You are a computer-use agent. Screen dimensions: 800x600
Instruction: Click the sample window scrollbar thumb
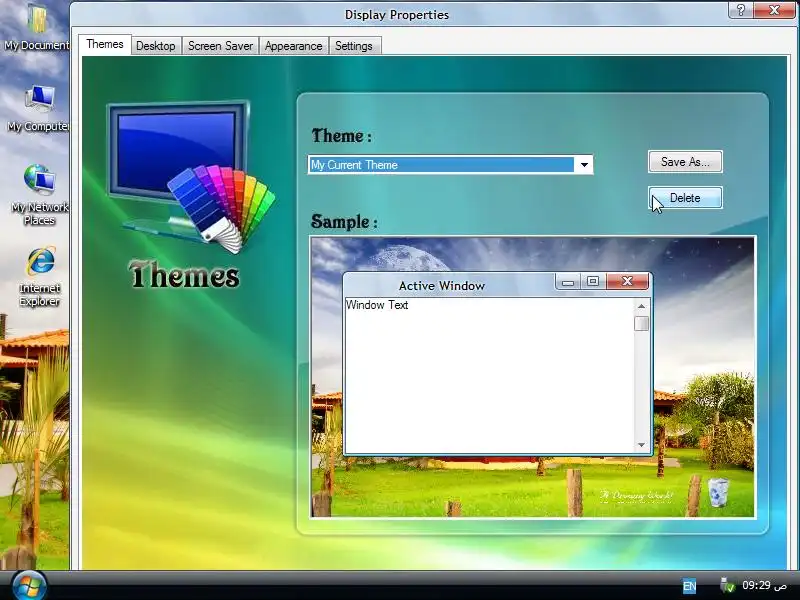coord(641,323)
